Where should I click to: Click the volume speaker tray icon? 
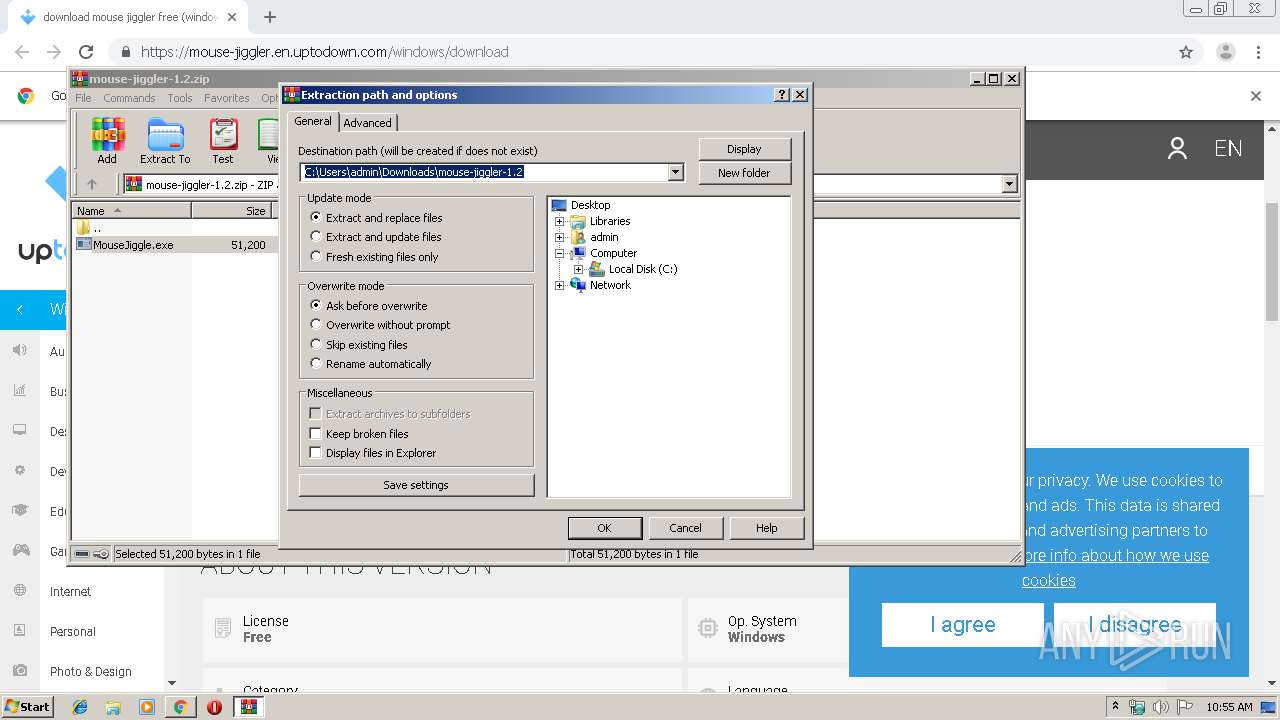(1160, 707)
